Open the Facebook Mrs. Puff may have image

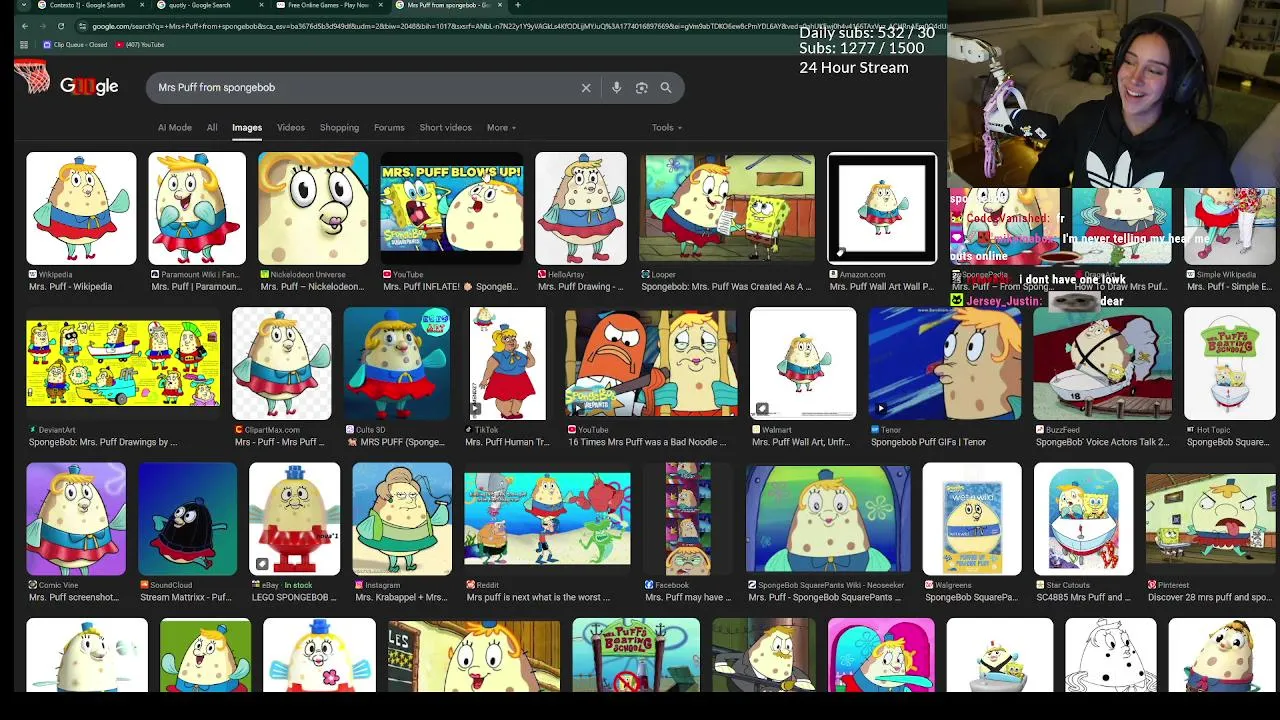pyautogui.click(x=688, y=519)
